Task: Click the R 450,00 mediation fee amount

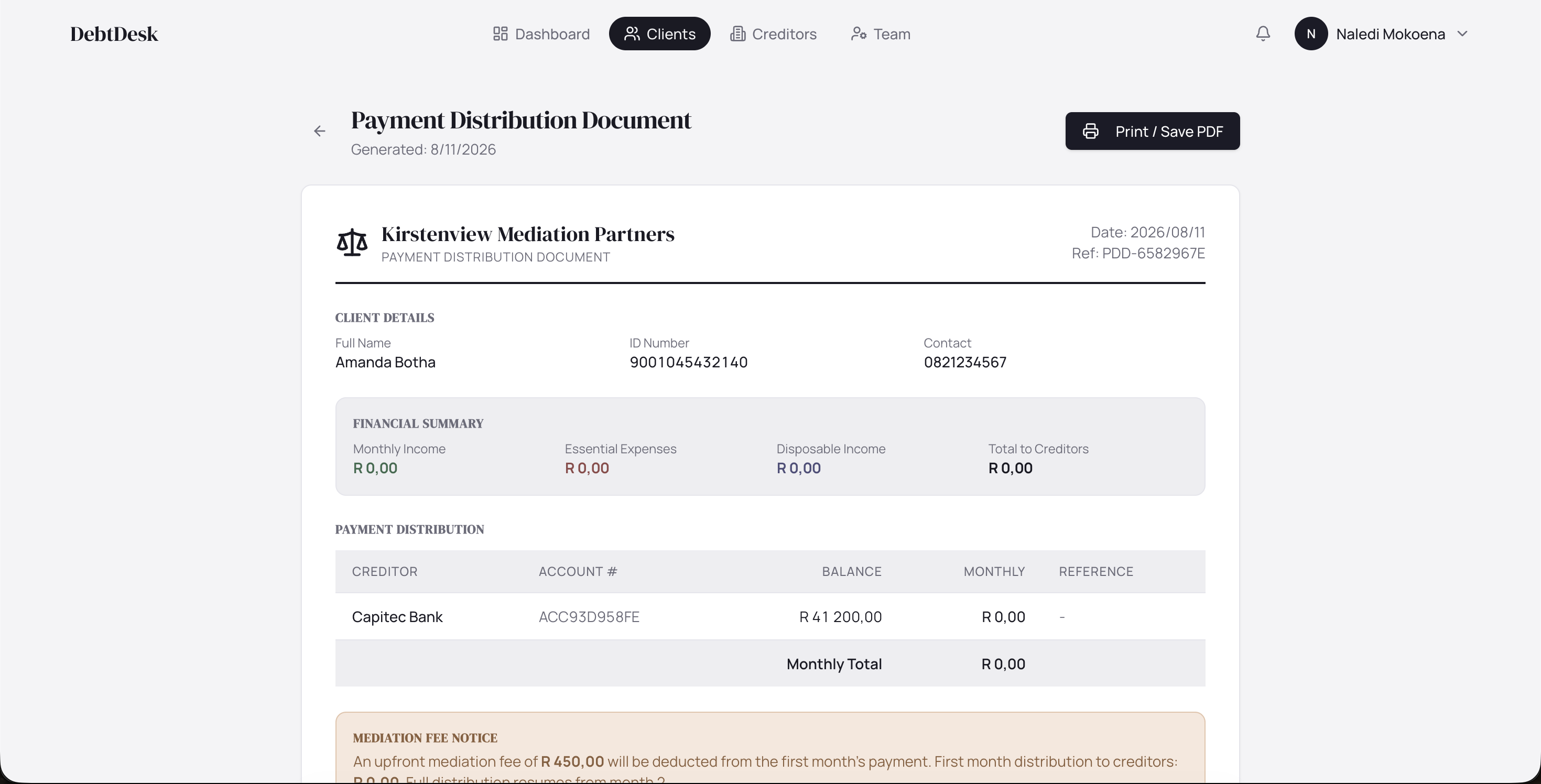Action: pyautogui.click(x=572, y=761)
